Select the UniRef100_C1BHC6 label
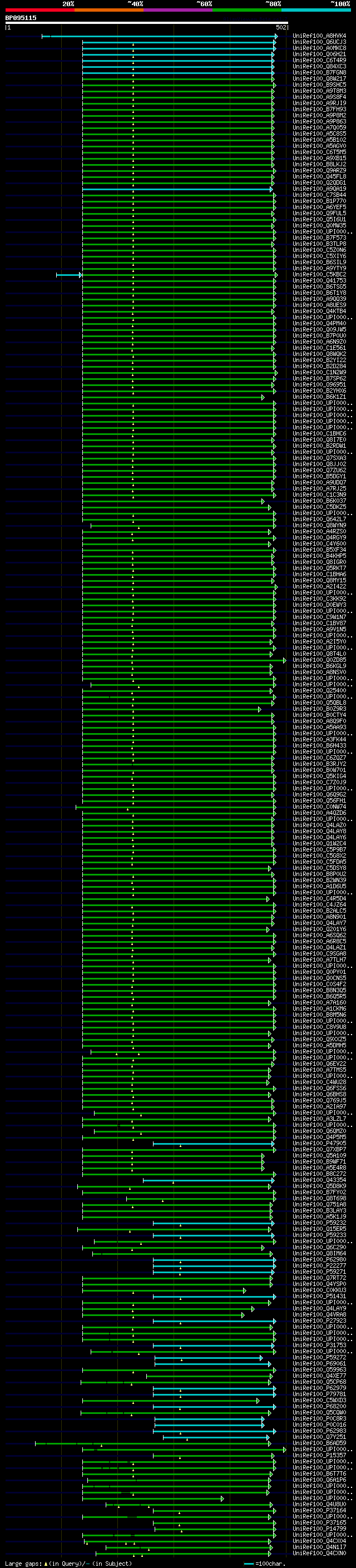The width and height of the screenshot is (356, 1568). click(319, 433)
